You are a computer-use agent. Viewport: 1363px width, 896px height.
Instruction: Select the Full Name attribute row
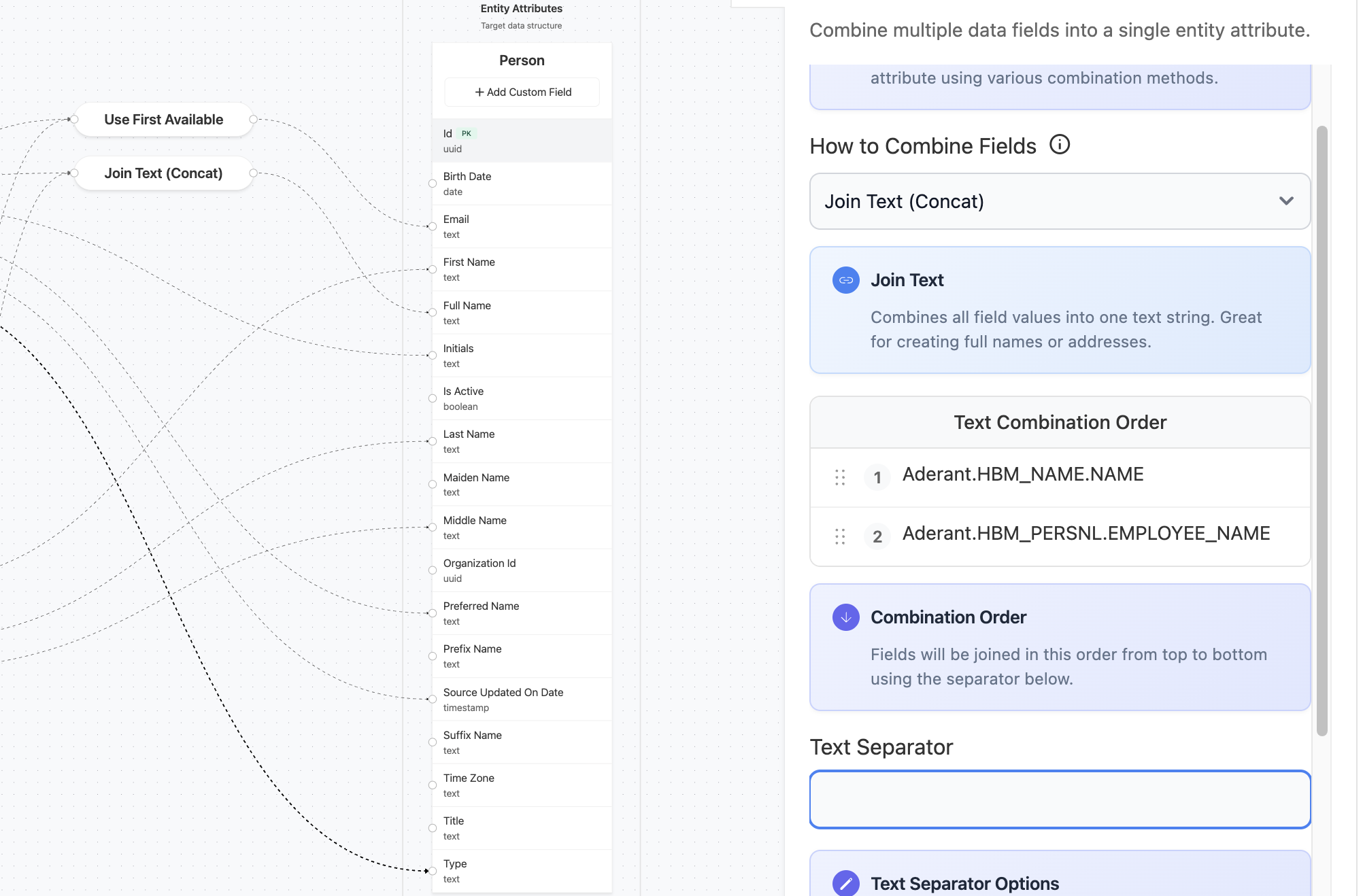522,313
